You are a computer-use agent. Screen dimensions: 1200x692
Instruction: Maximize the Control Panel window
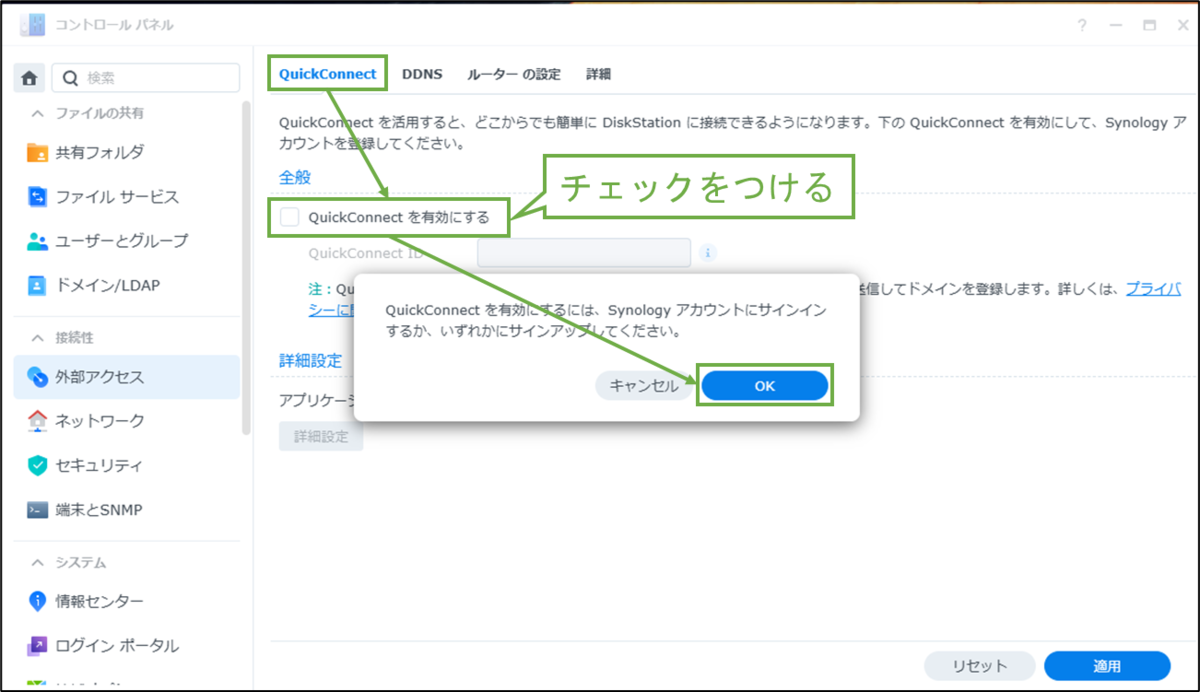coord(1150,26)
